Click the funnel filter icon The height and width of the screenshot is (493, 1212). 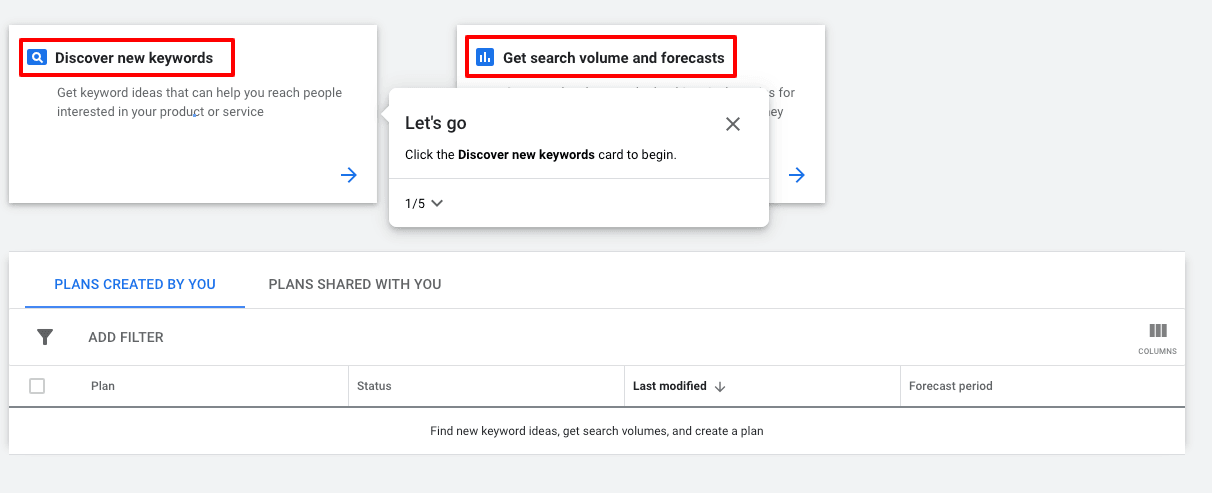[45, 337]
